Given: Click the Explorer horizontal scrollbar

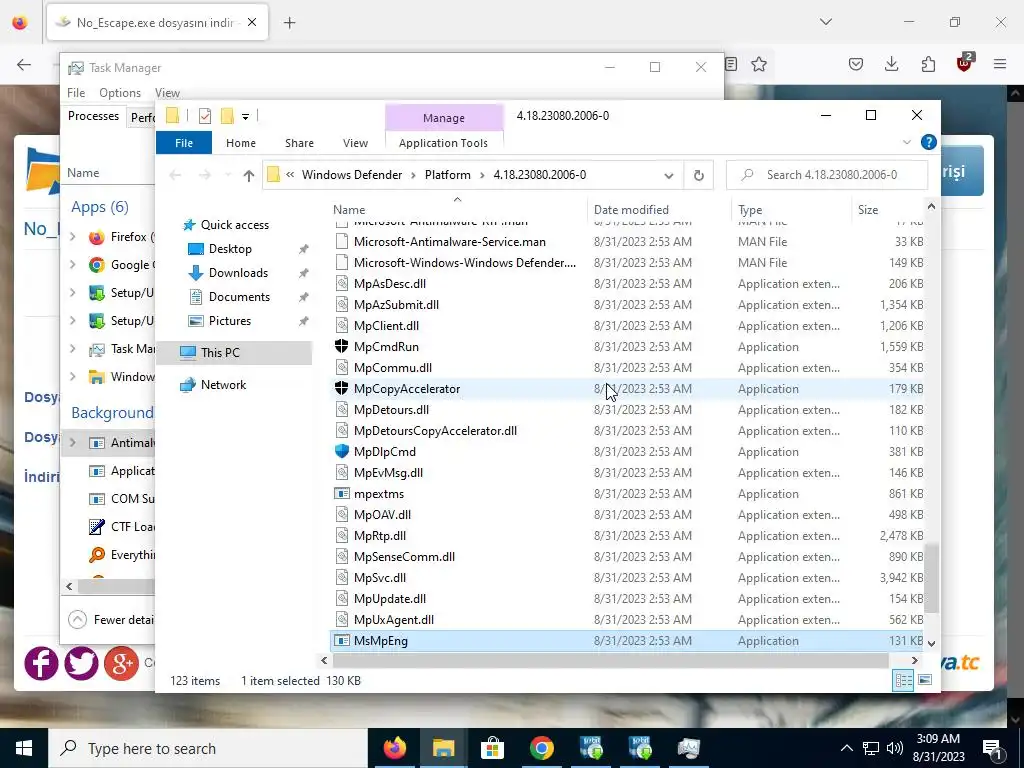Looking at the screenshot, I should pyautogui.click(x=609, y=661).
